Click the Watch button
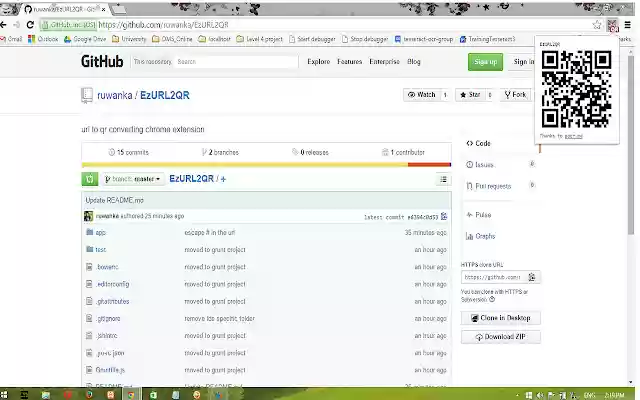The width and height of the screenshot is (640, 400). click(422, 95)
